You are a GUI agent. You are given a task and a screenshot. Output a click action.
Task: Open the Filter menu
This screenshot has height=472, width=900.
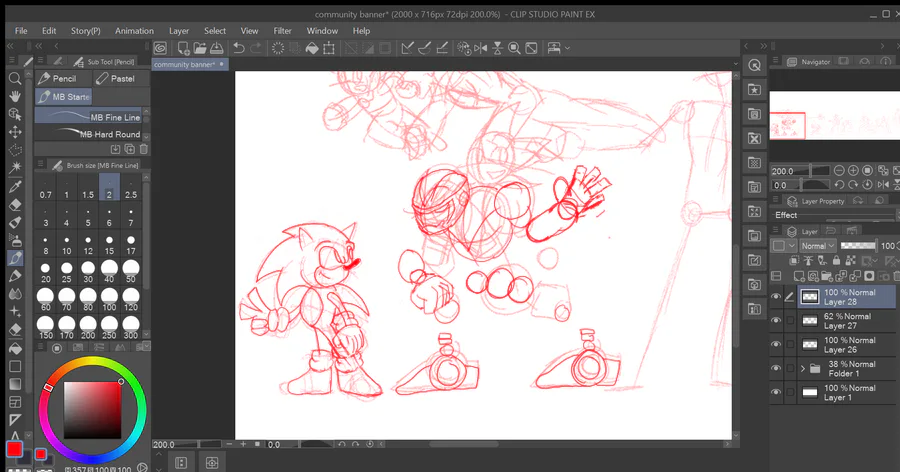282,31
